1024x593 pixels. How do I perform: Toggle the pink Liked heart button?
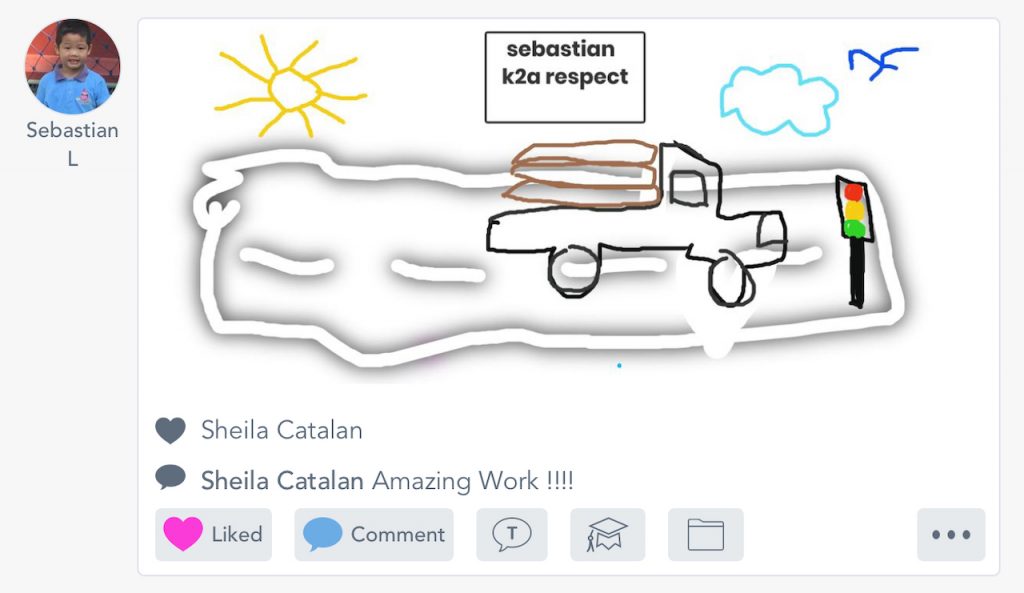click(x=212, y=535)
